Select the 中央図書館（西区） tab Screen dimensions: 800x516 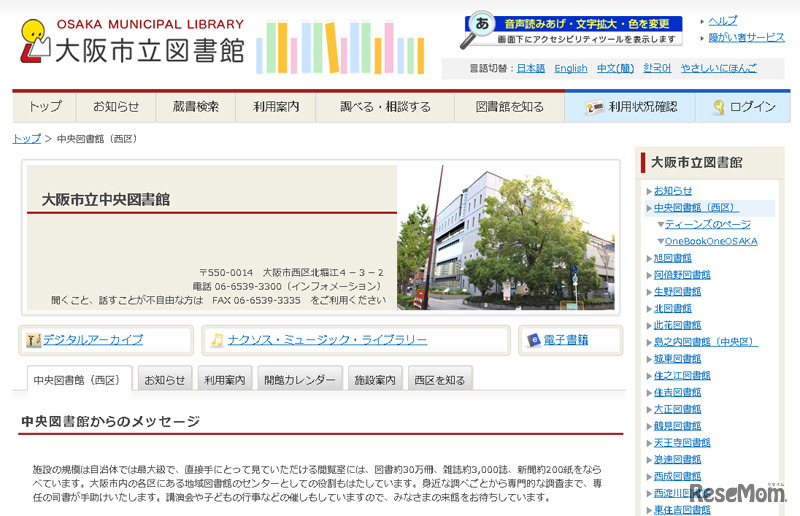(x=79, y=380)
